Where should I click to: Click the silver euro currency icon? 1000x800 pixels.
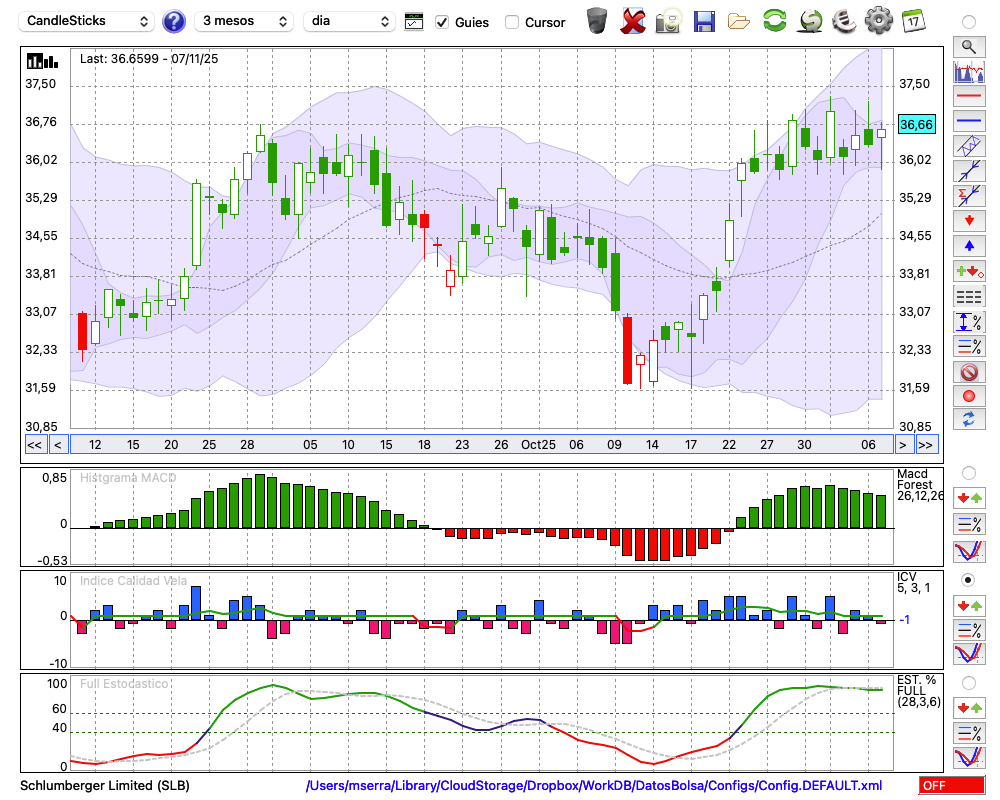844,20
